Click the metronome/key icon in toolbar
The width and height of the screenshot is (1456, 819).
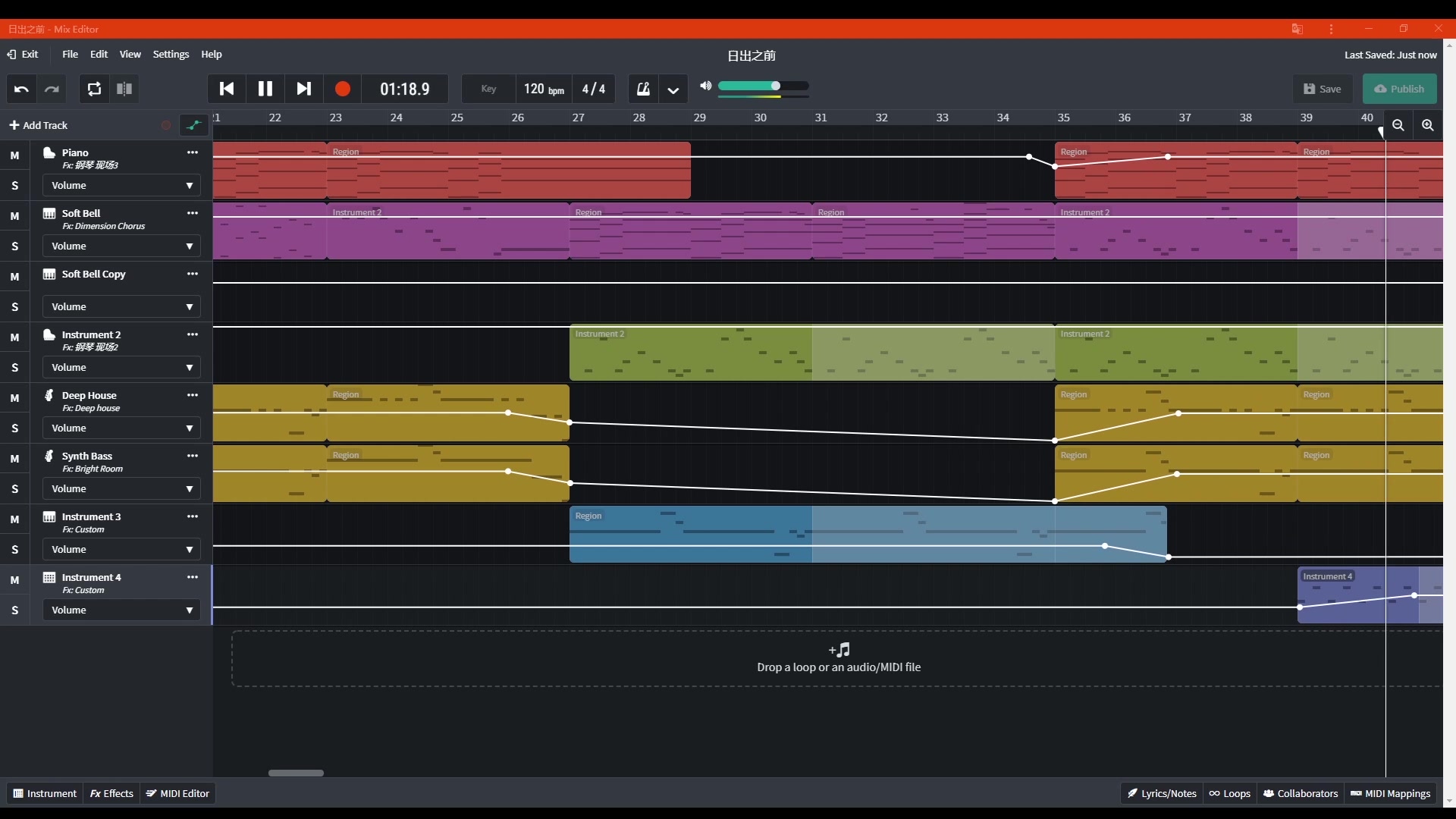[x=644, y=88]
